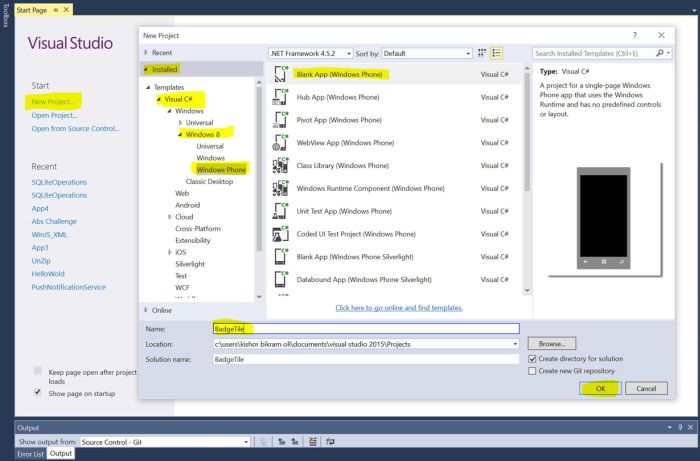Image resolution: width=700 pixels, height=461 pixels.
Task: Switch to the Error List tab
Action: 30,454
